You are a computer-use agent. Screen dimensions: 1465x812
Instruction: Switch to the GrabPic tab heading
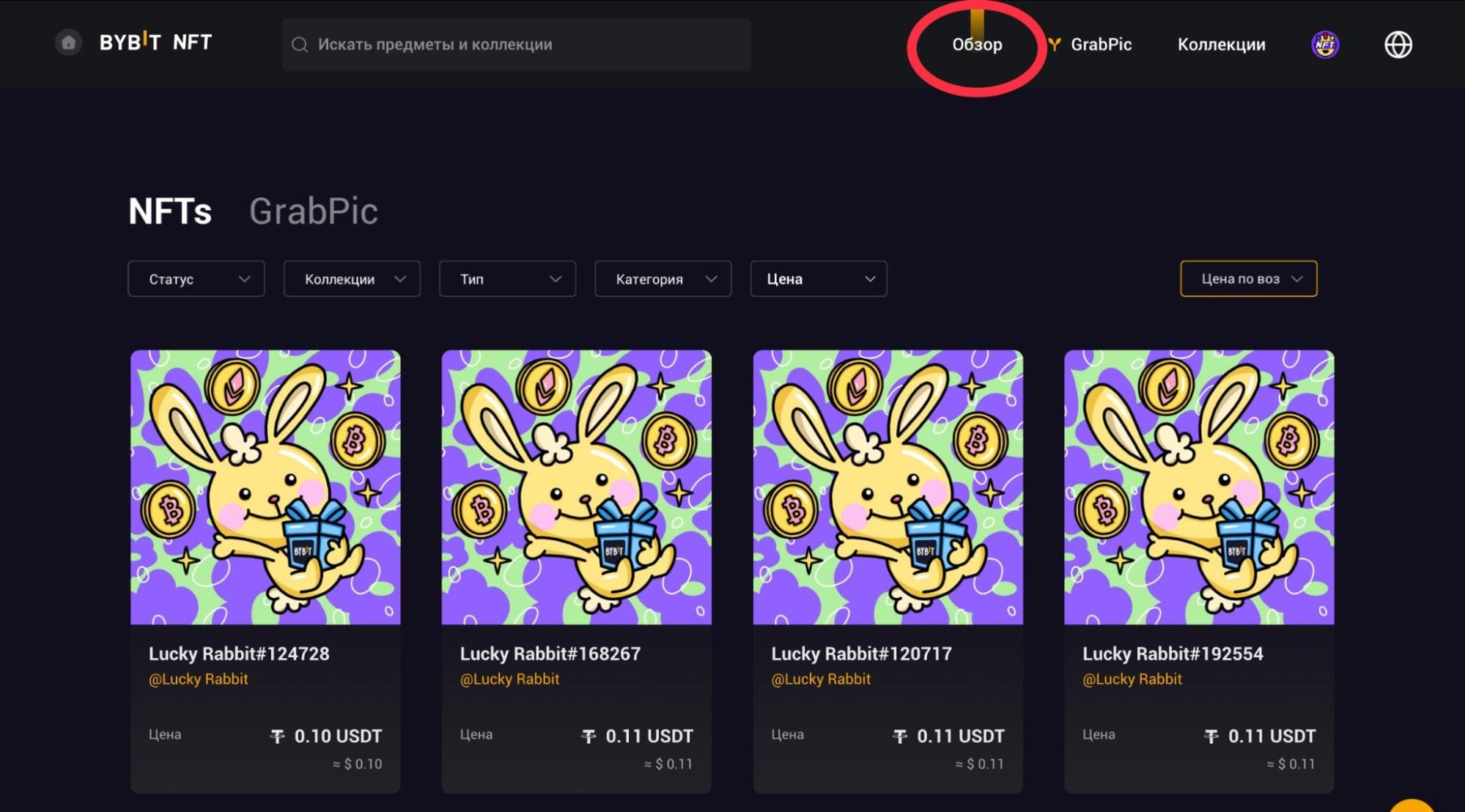click(x=313, y=211)
